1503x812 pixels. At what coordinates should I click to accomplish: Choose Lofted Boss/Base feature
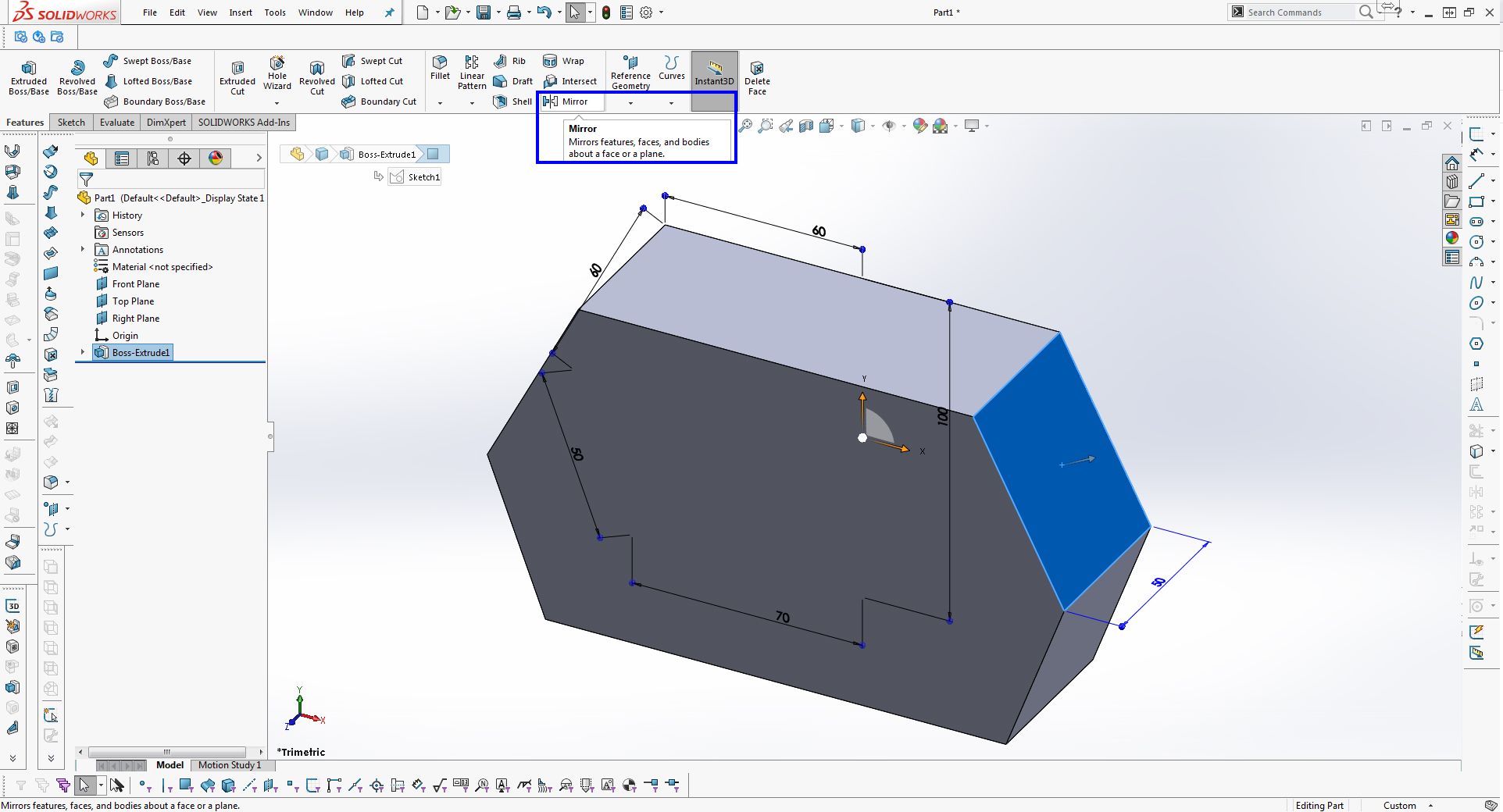[148, 81]
